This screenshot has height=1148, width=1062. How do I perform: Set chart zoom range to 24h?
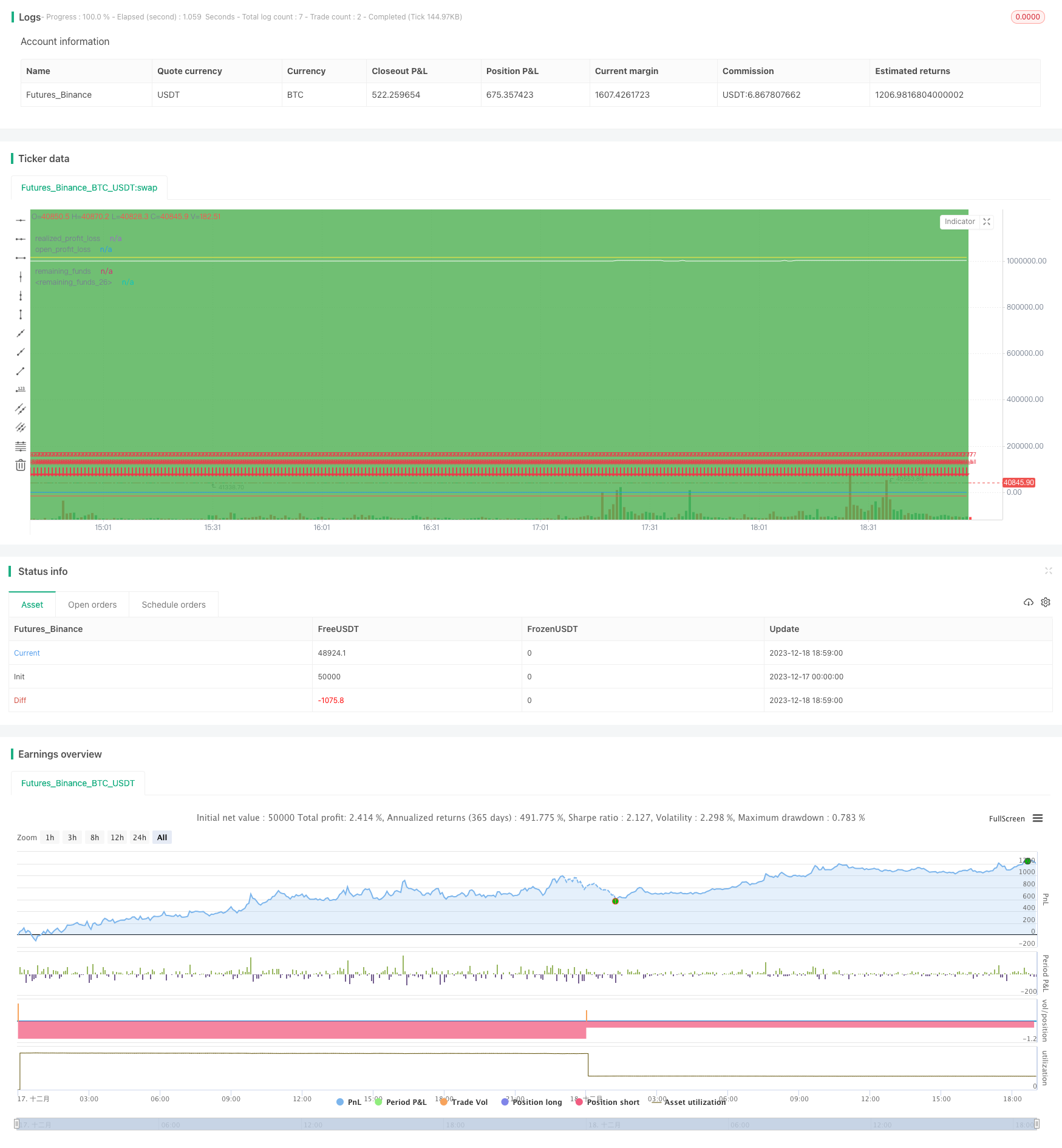point(139,837)
